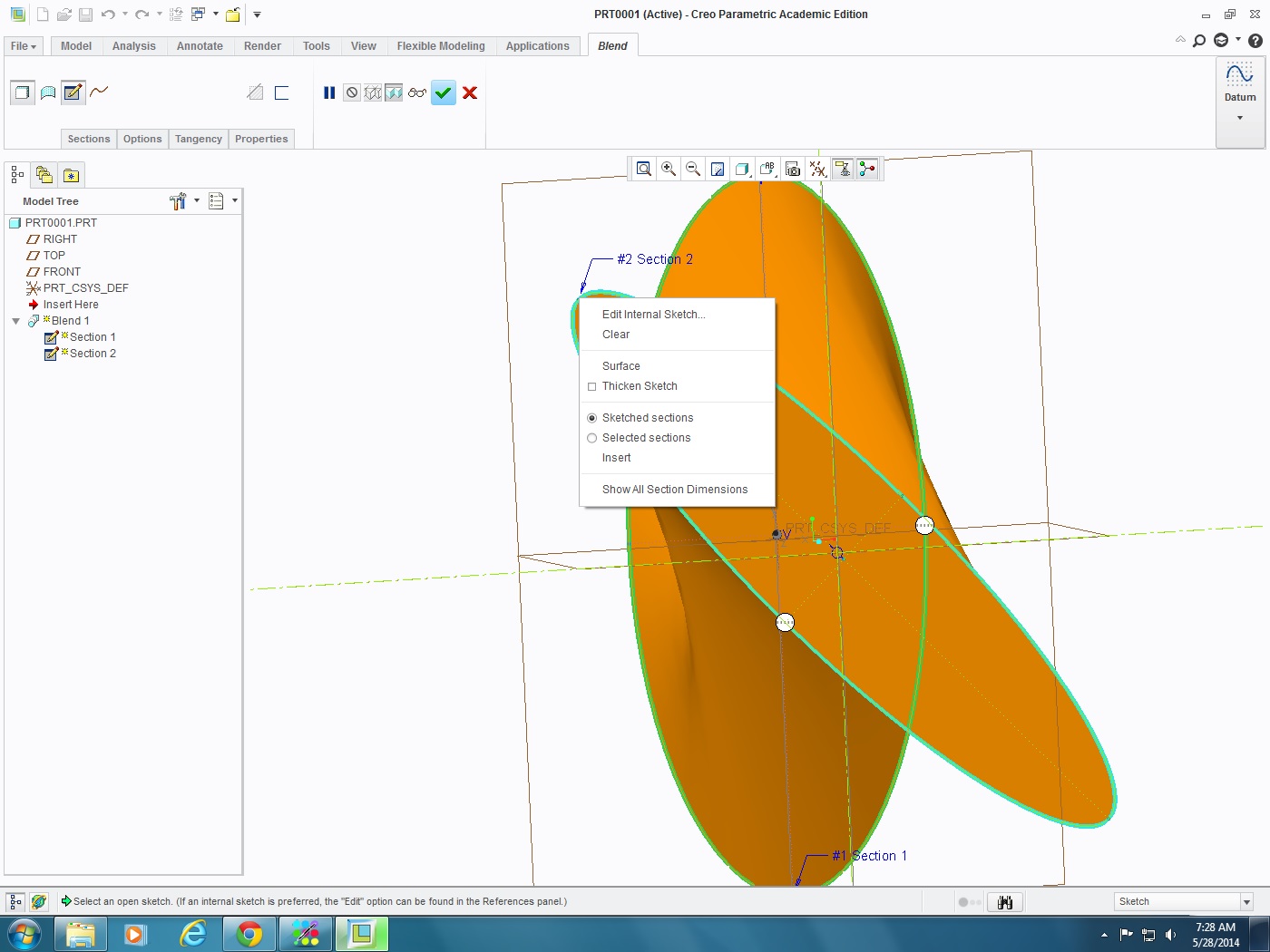Choose the selected sections curve icon
The width and height of the screenshot is (1270, 952).
pos(99,92)
